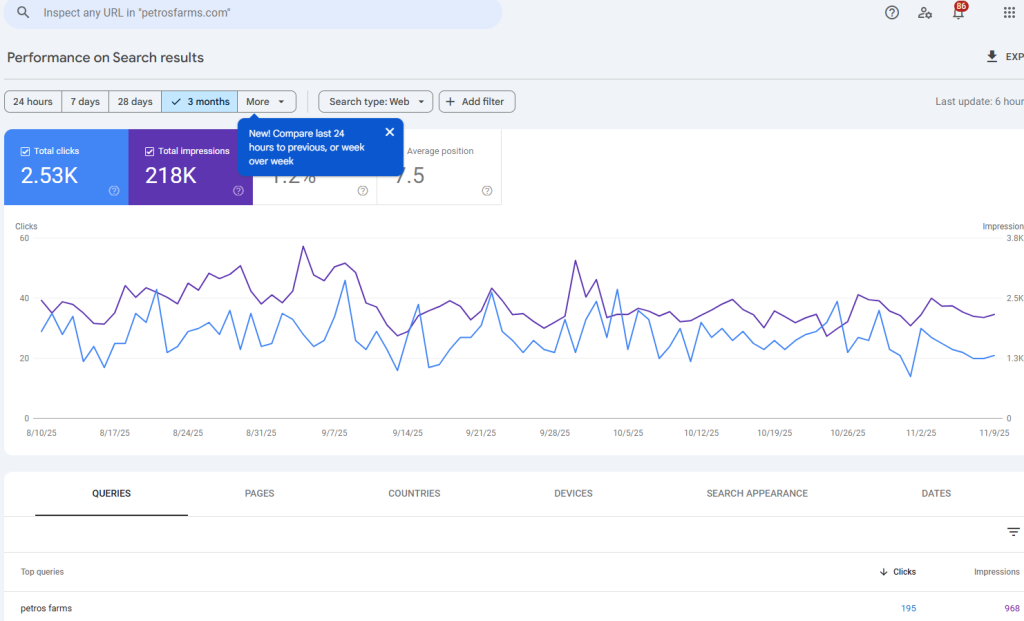Dismiss the blue compare tooltip
The width and height of the screenshot is (1024, 621).
389,132
